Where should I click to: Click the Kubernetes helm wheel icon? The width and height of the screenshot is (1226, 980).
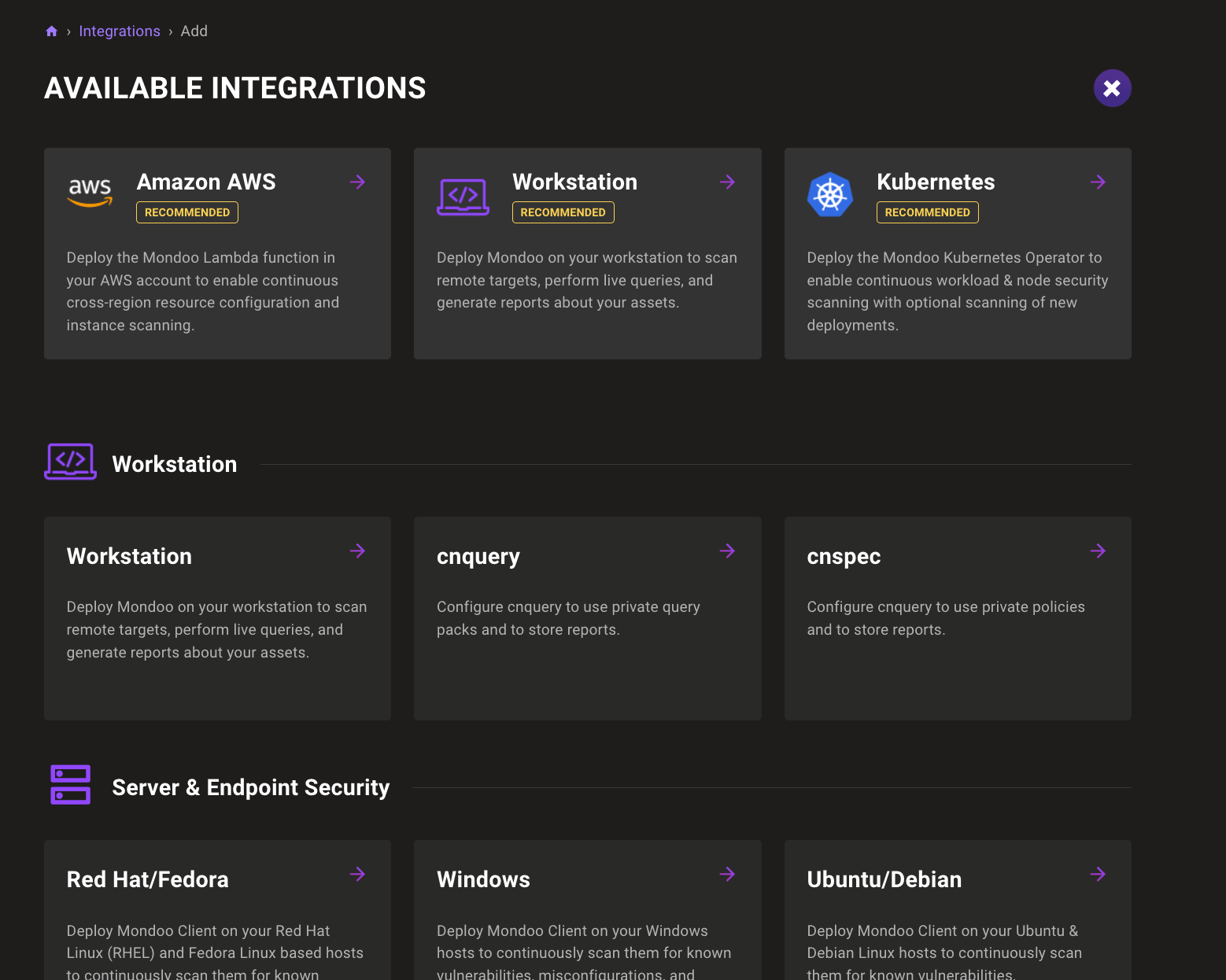coord(829,194)
